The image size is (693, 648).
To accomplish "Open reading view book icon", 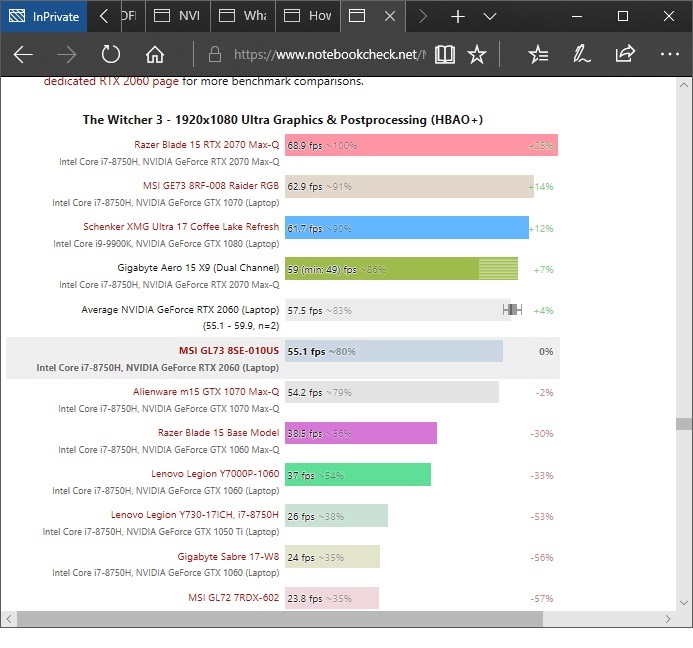I will point(445,54).
